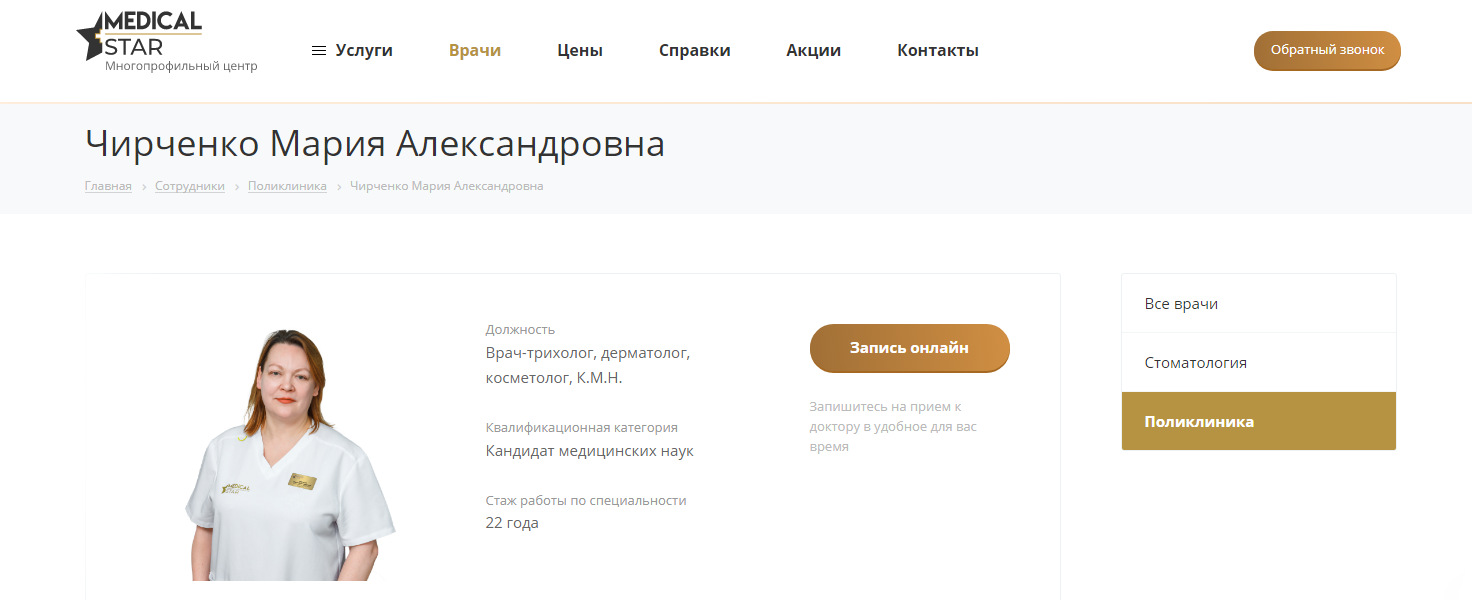Open the Цены menu item

point(580,51)
